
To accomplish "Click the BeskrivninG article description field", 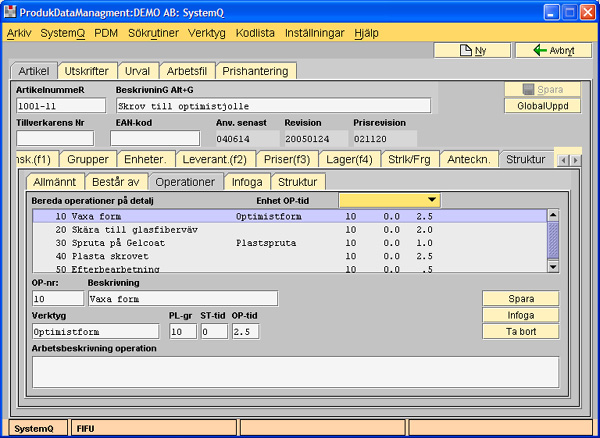I will 274,106.
